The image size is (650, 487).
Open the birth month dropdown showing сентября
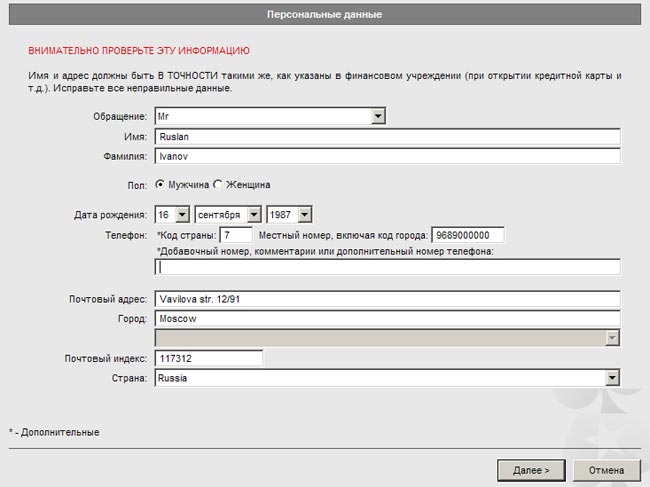[x=228, y=215]
